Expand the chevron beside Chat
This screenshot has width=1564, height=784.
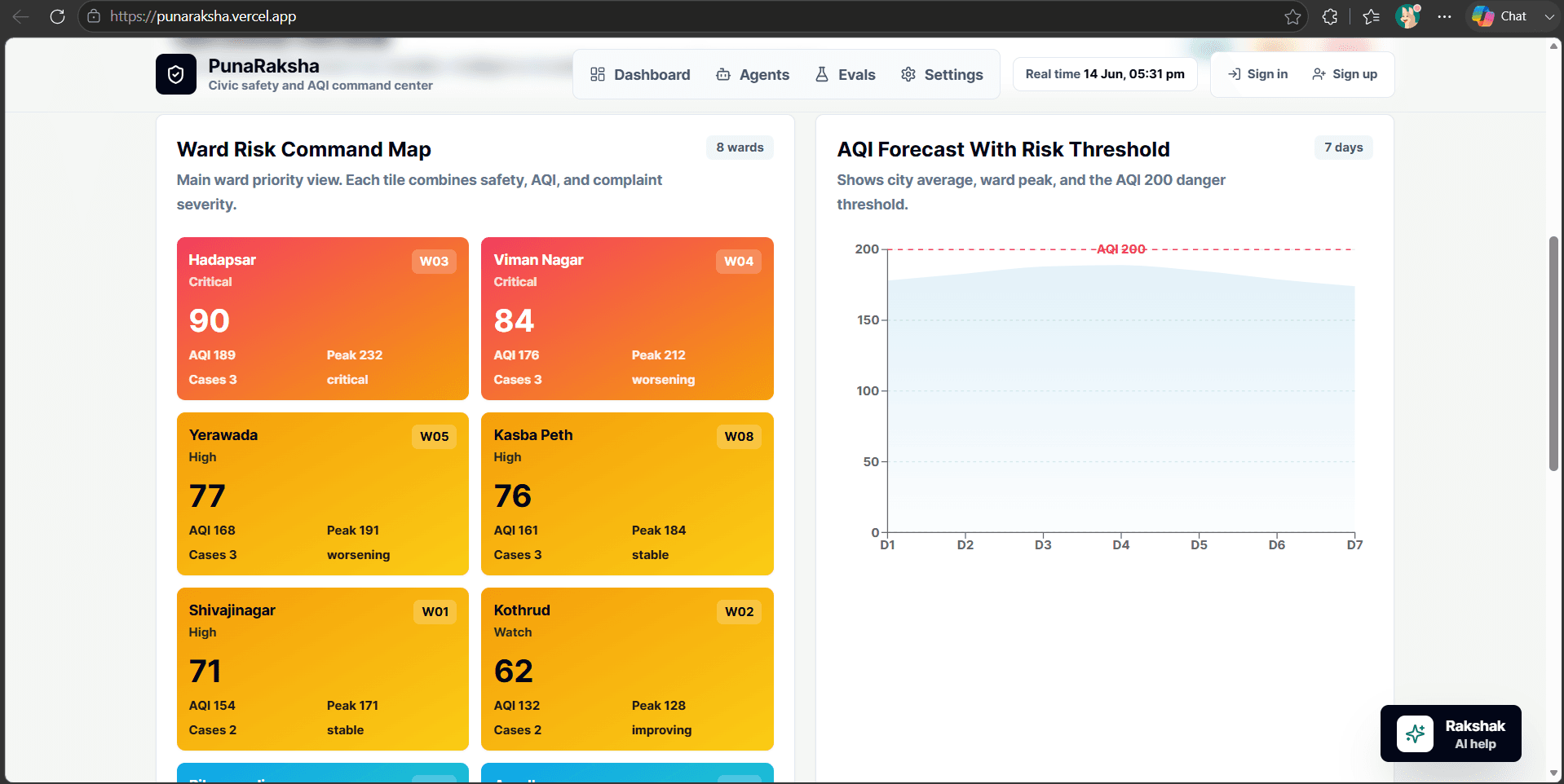pyautogui.click(x=1549, y=16)
